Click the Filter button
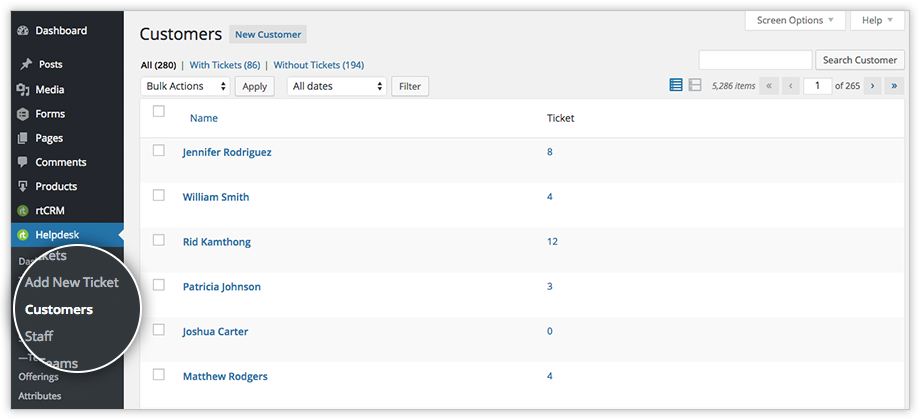This screenshot has width=920, height=420. (410, 86)
